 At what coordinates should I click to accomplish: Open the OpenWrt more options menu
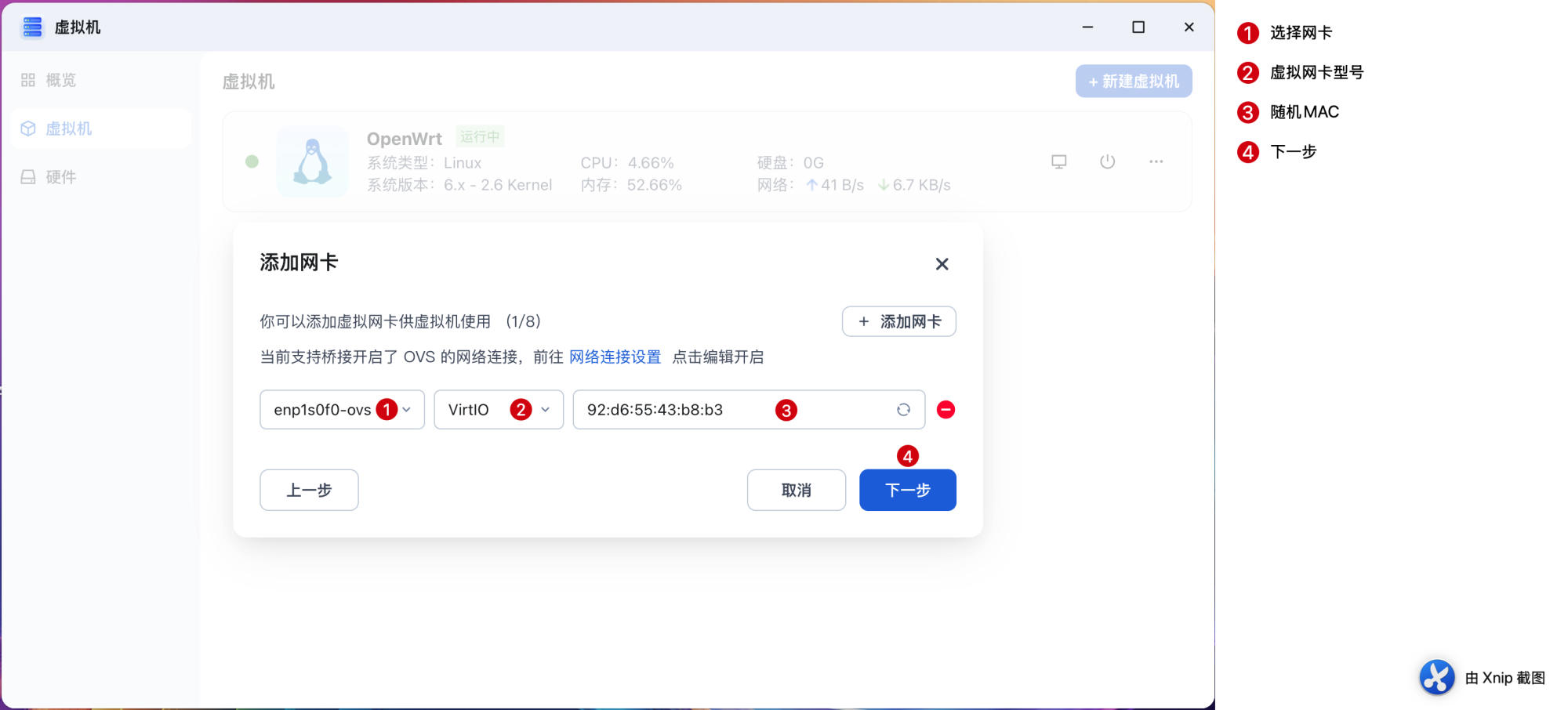(1156, 161)
